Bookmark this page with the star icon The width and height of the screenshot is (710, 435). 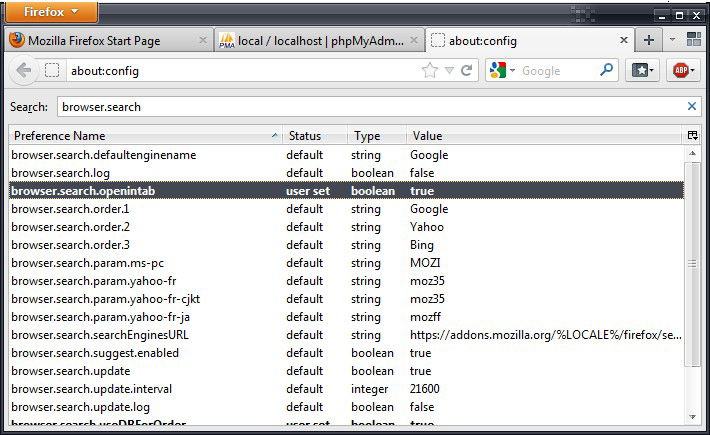[430, 71]
